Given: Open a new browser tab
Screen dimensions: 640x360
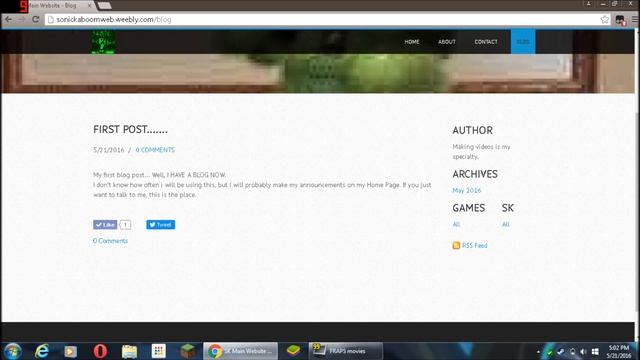Looking at the screenshot, I should pos(104,5).
